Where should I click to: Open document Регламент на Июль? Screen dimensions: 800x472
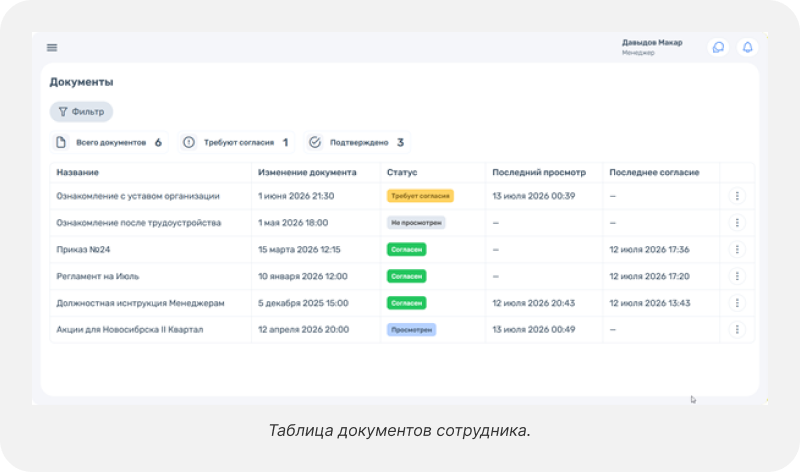click(97, 276)
